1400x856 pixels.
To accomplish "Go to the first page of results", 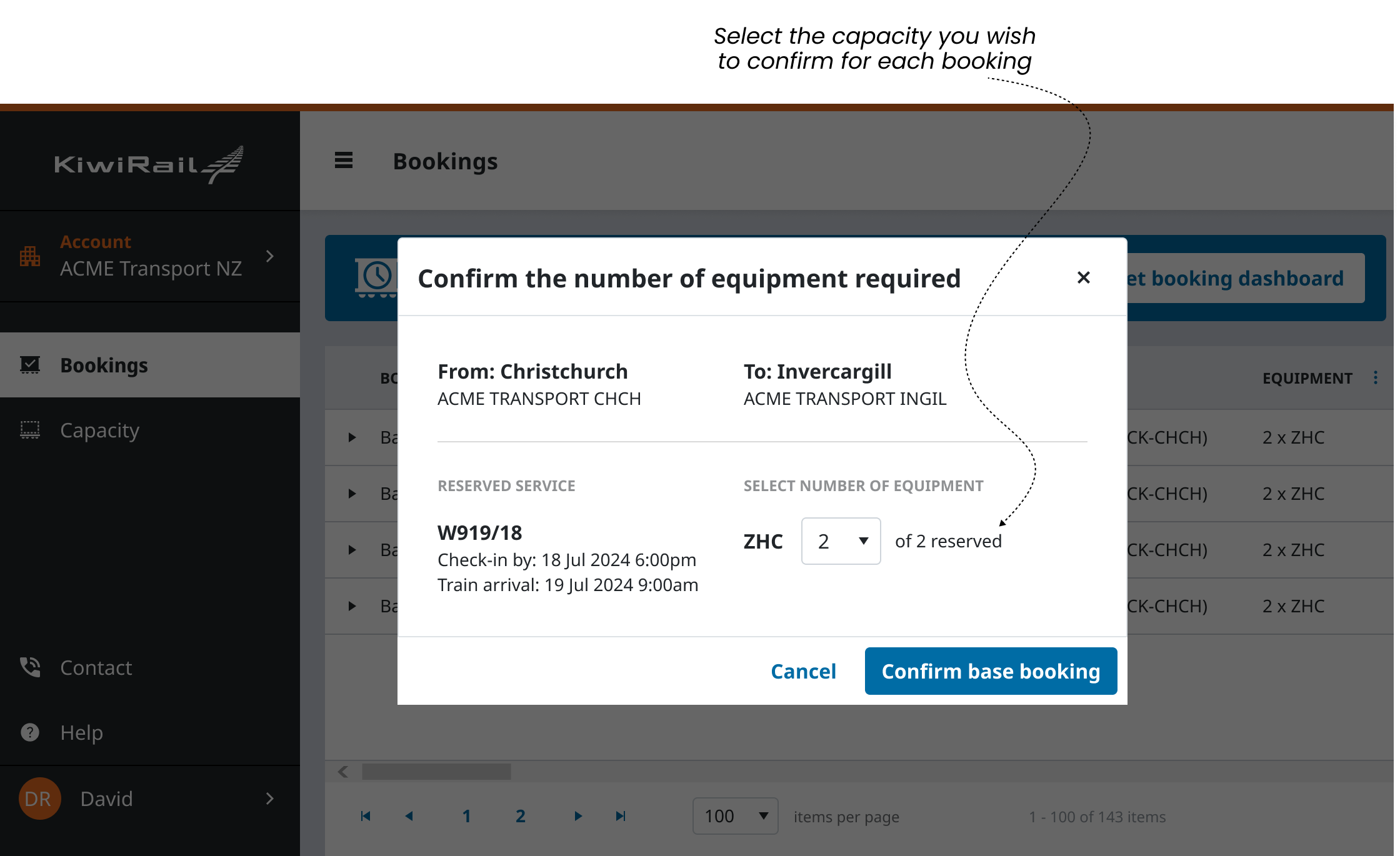I will click(x=366, y=816).
